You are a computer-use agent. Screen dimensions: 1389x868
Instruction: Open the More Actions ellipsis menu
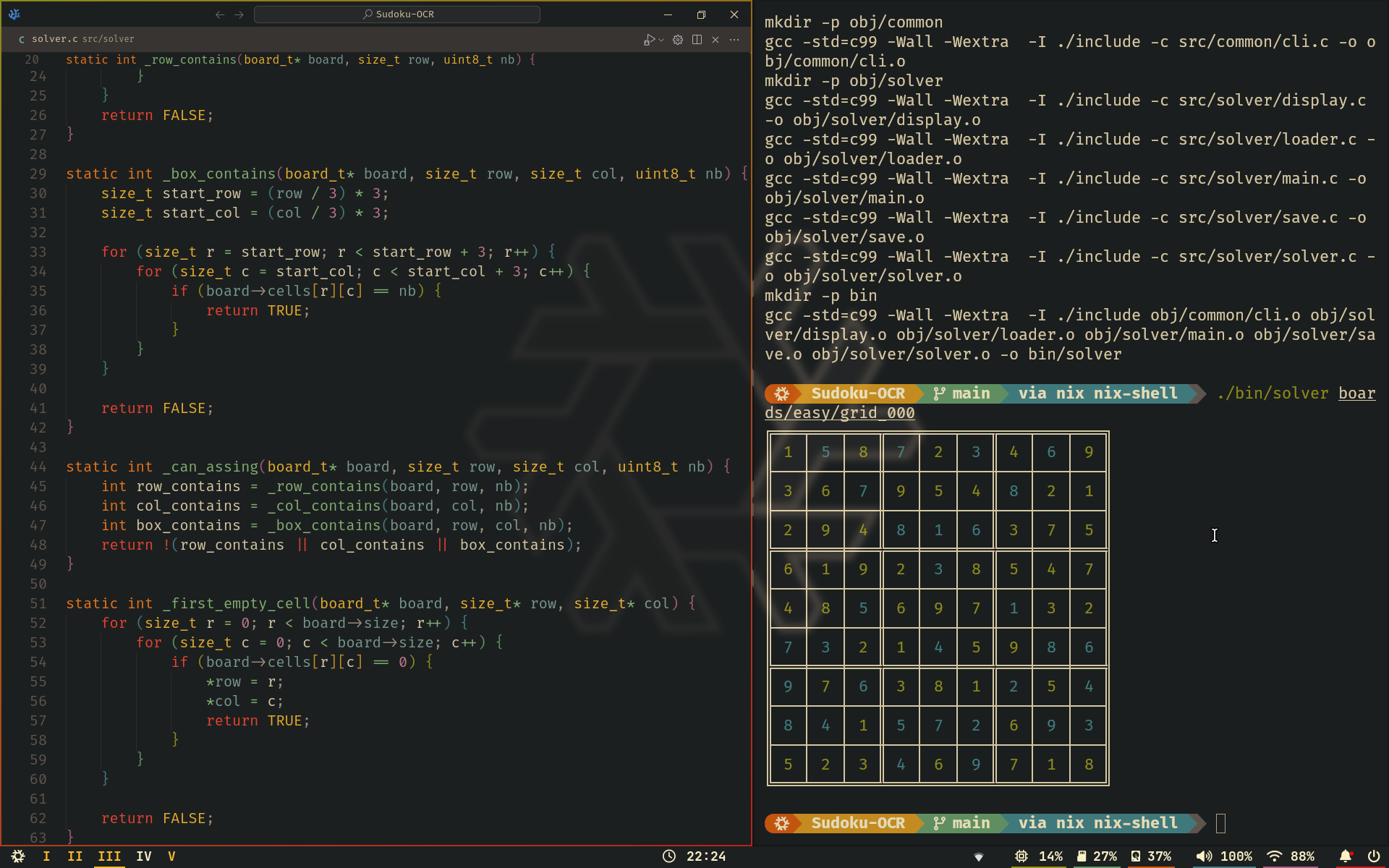[x=734, y=40]
